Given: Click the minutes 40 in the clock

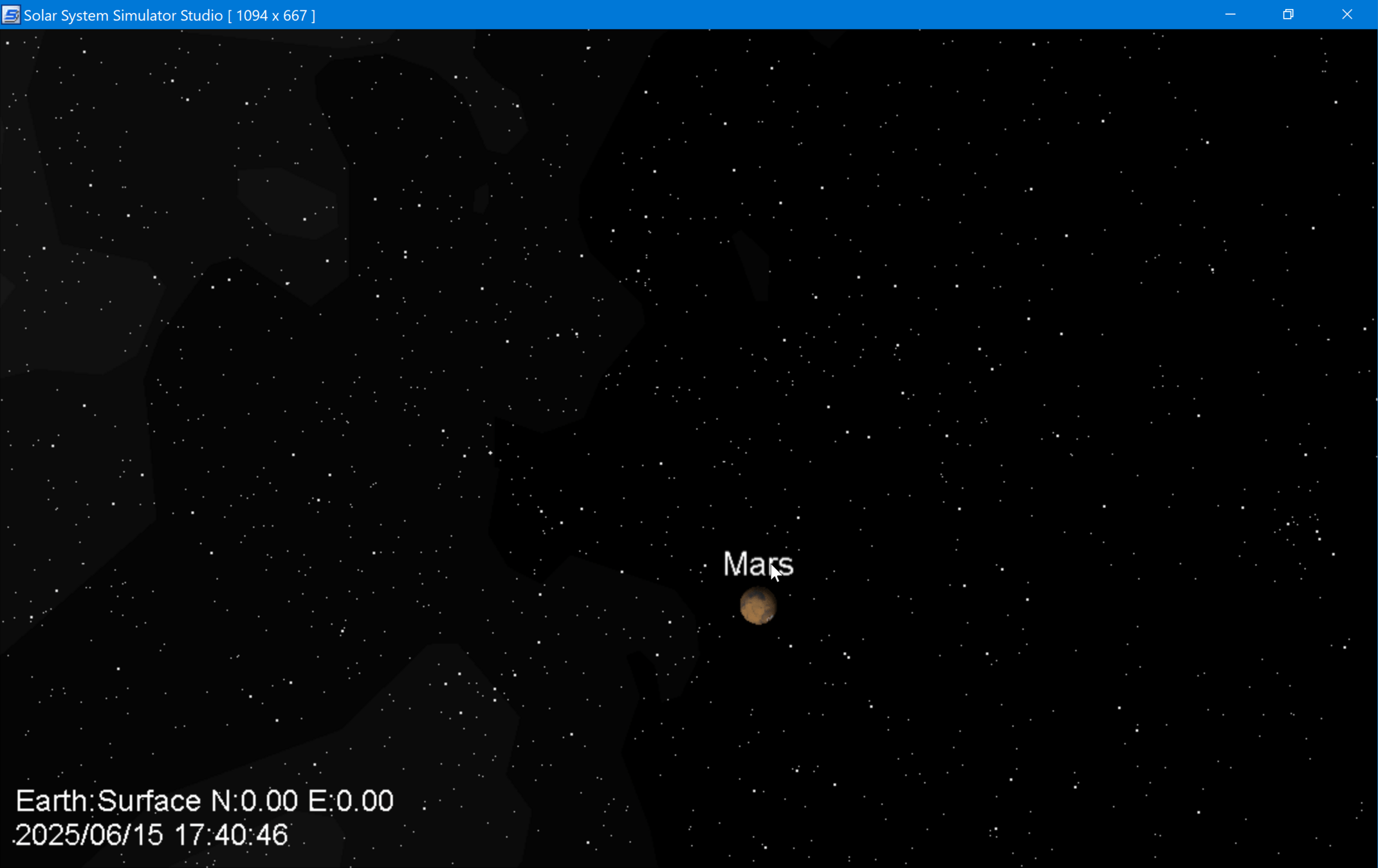Looking at the screenshot, I should [231, 835].
